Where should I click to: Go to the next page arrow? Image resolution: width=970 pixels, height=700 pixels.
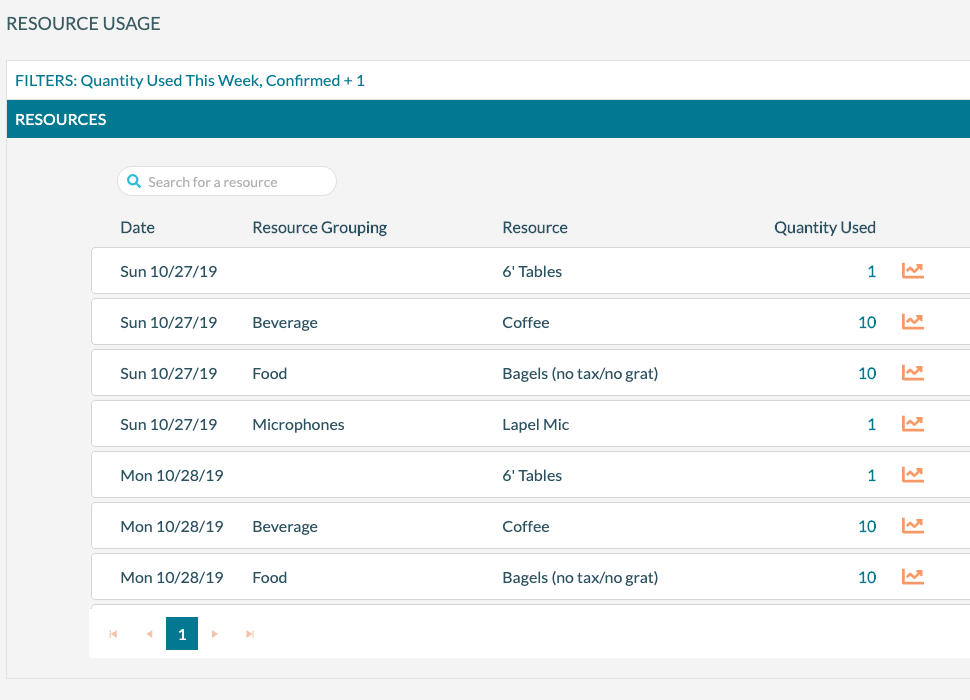pyautogui.click(x=215, y=634)
